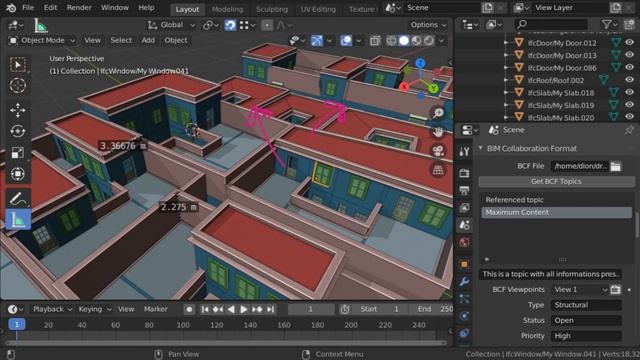Hide IfcDoor/My Door.012 with eye icon
The height and width of the screenshot is (360, 640).
tap(629, 42)
